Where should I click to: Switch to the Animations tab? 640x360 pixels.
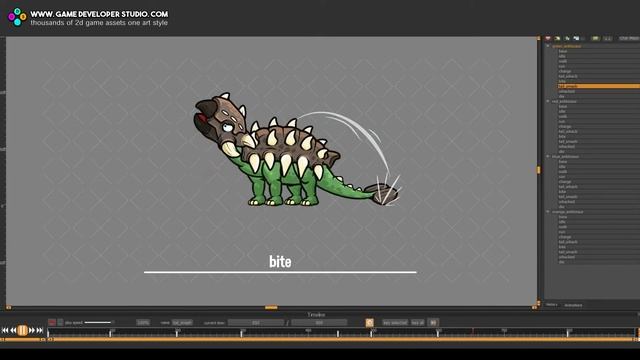pyautogui.click(x=573, y=305)
